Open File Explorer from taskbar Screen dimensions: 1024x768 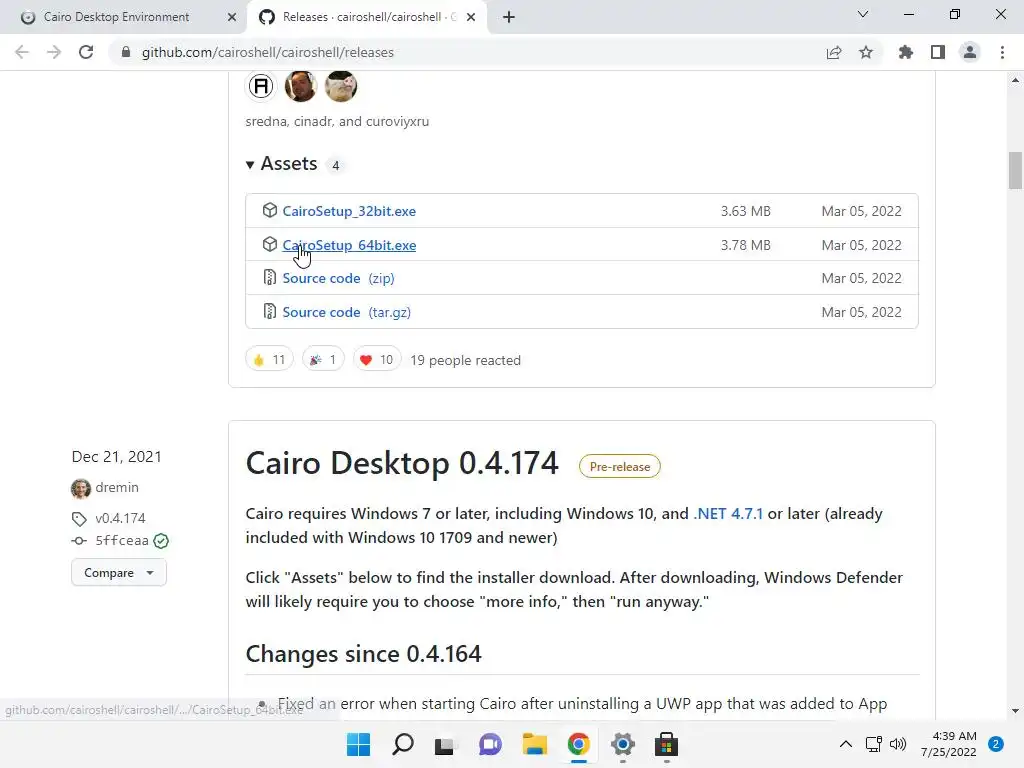[x=534, y=744]
